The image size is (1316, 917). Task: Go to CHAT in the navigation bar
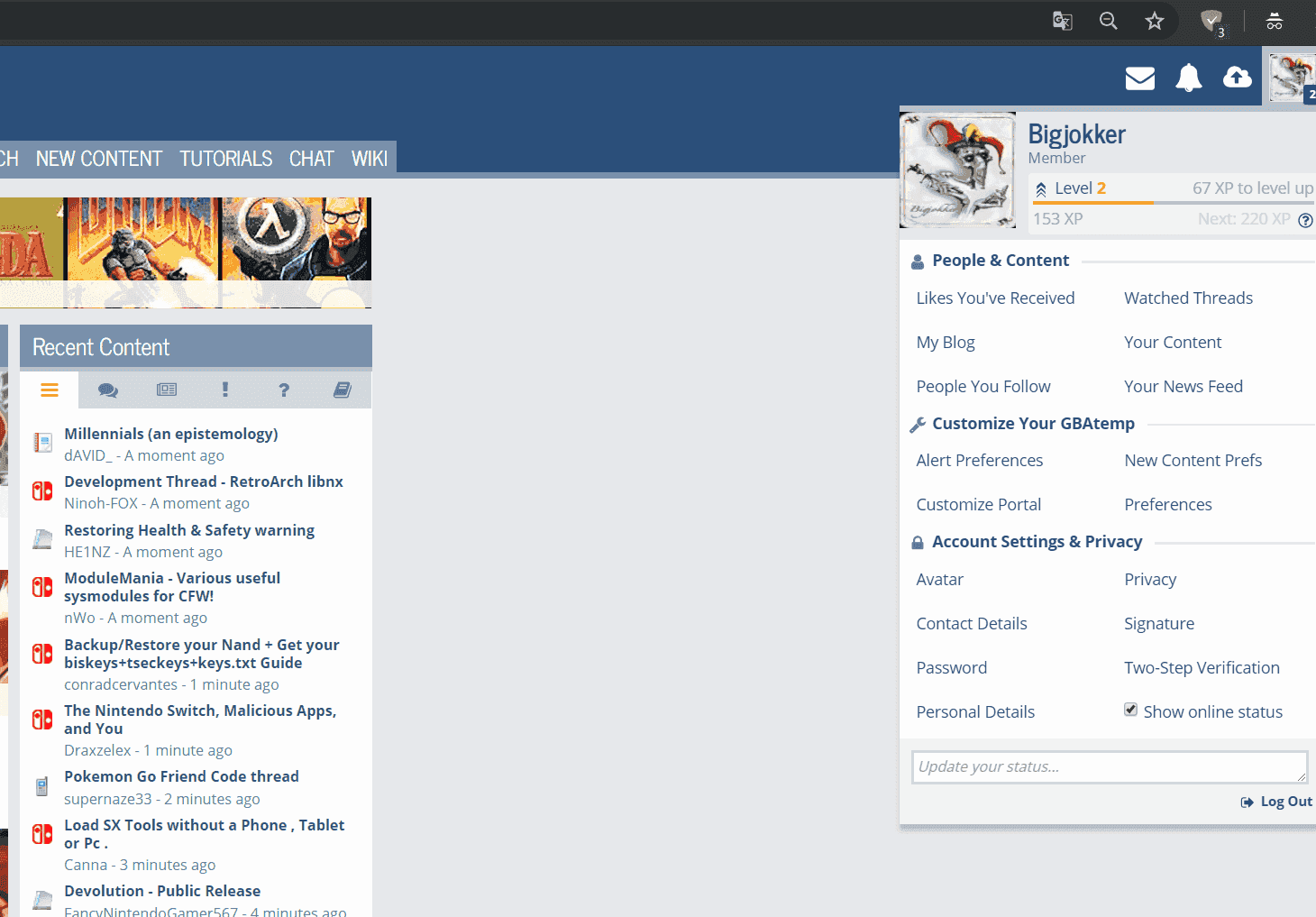312,159
